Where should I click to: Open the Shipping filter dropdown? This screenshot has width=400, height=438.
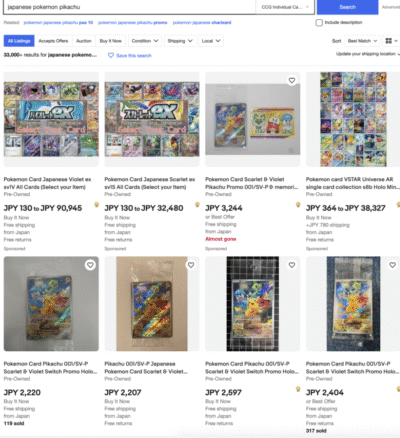click(x=180, y=41)
